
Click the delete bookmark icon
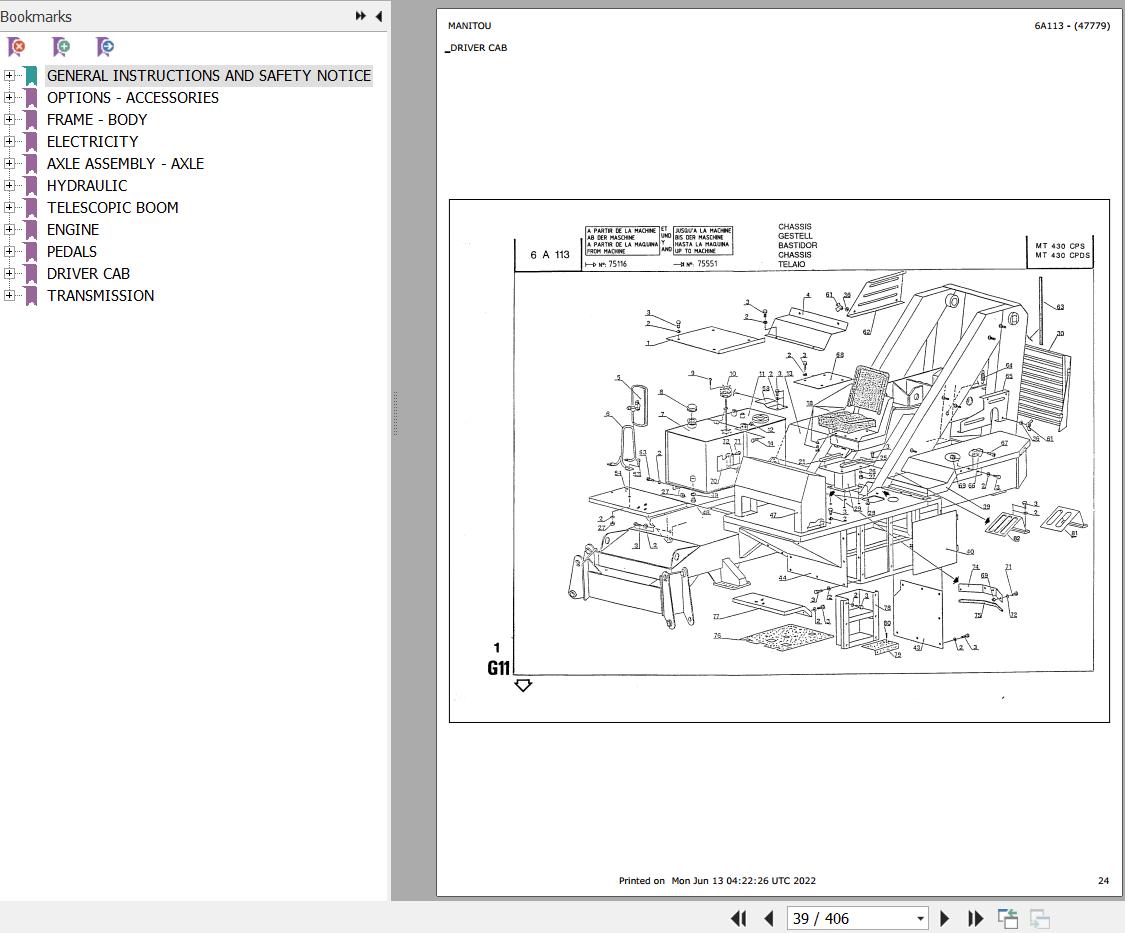pos(17,47)
